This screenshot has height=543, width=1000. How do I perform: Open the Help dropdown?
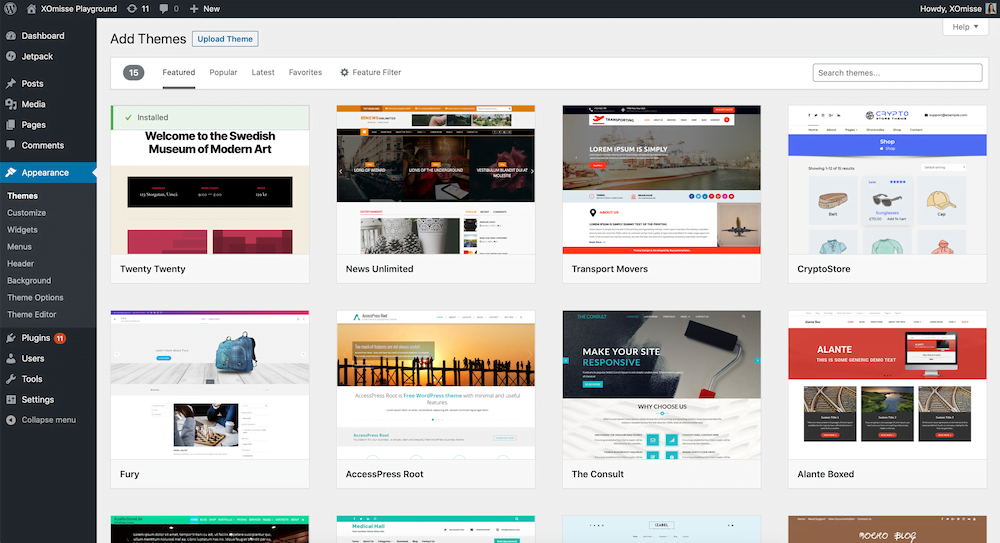coord(965,27)
